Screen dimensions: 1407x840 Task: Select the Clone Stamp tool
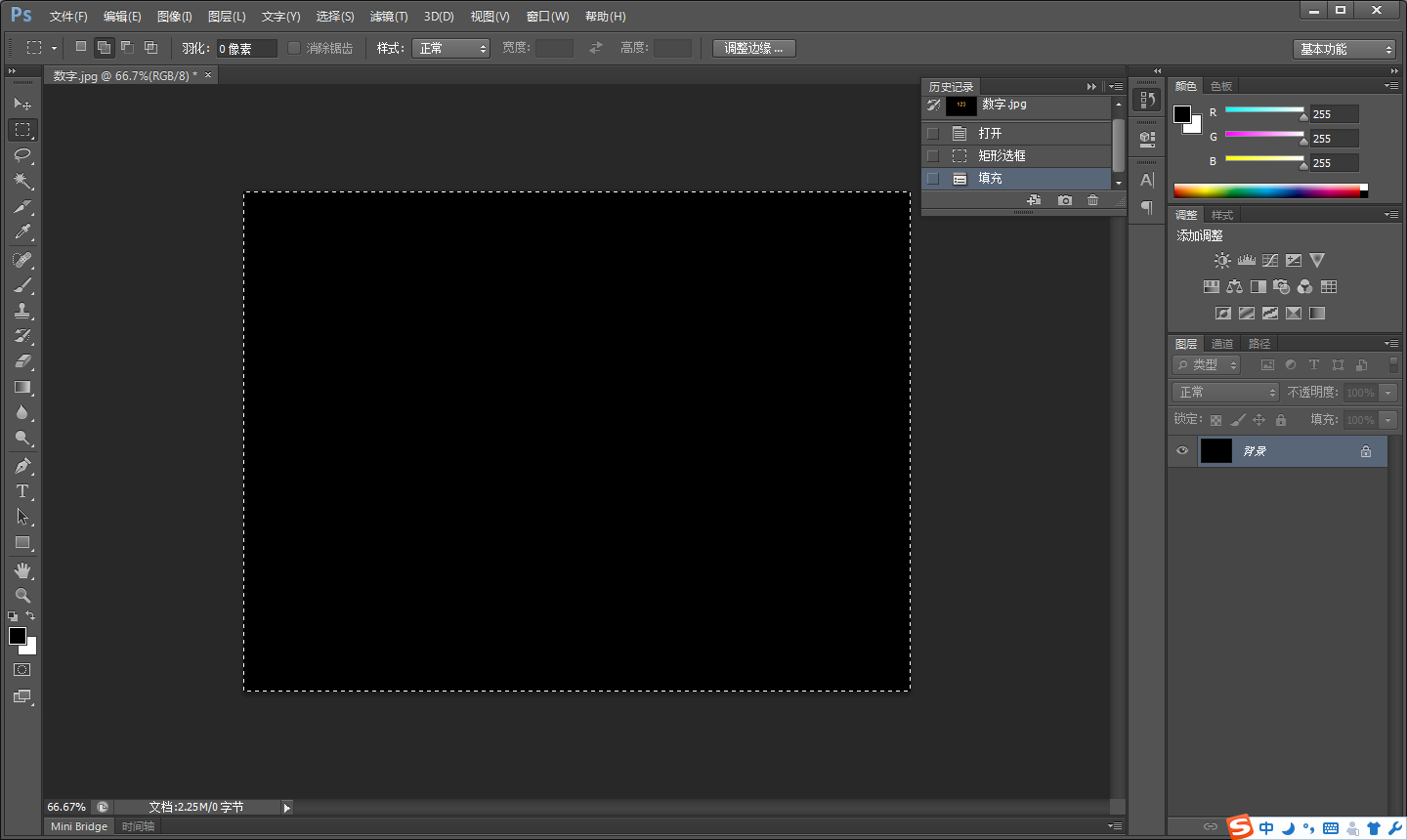click(22, 311)
